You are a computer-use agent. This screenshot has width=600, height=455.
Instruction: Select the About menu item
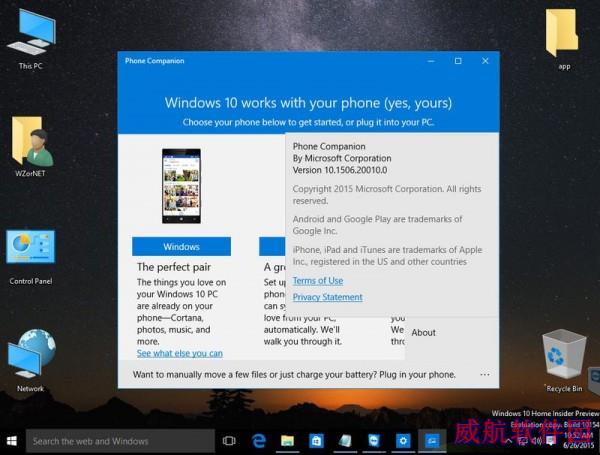(423, 333)
